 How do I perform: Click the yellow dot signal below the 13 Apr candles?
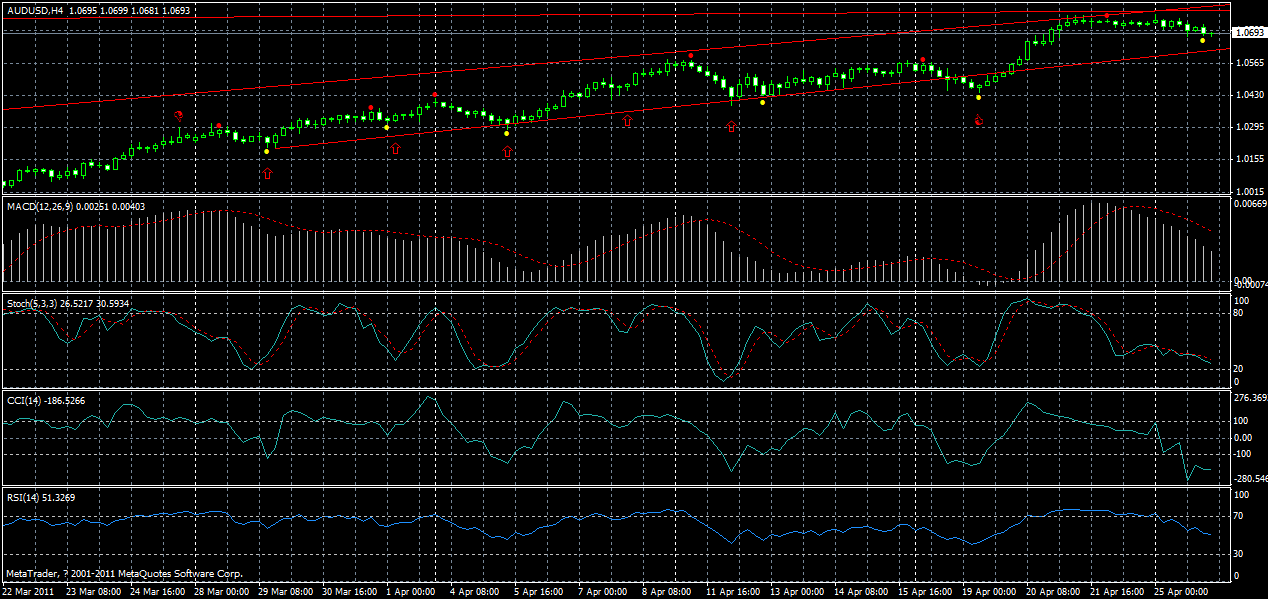point(763,102)
